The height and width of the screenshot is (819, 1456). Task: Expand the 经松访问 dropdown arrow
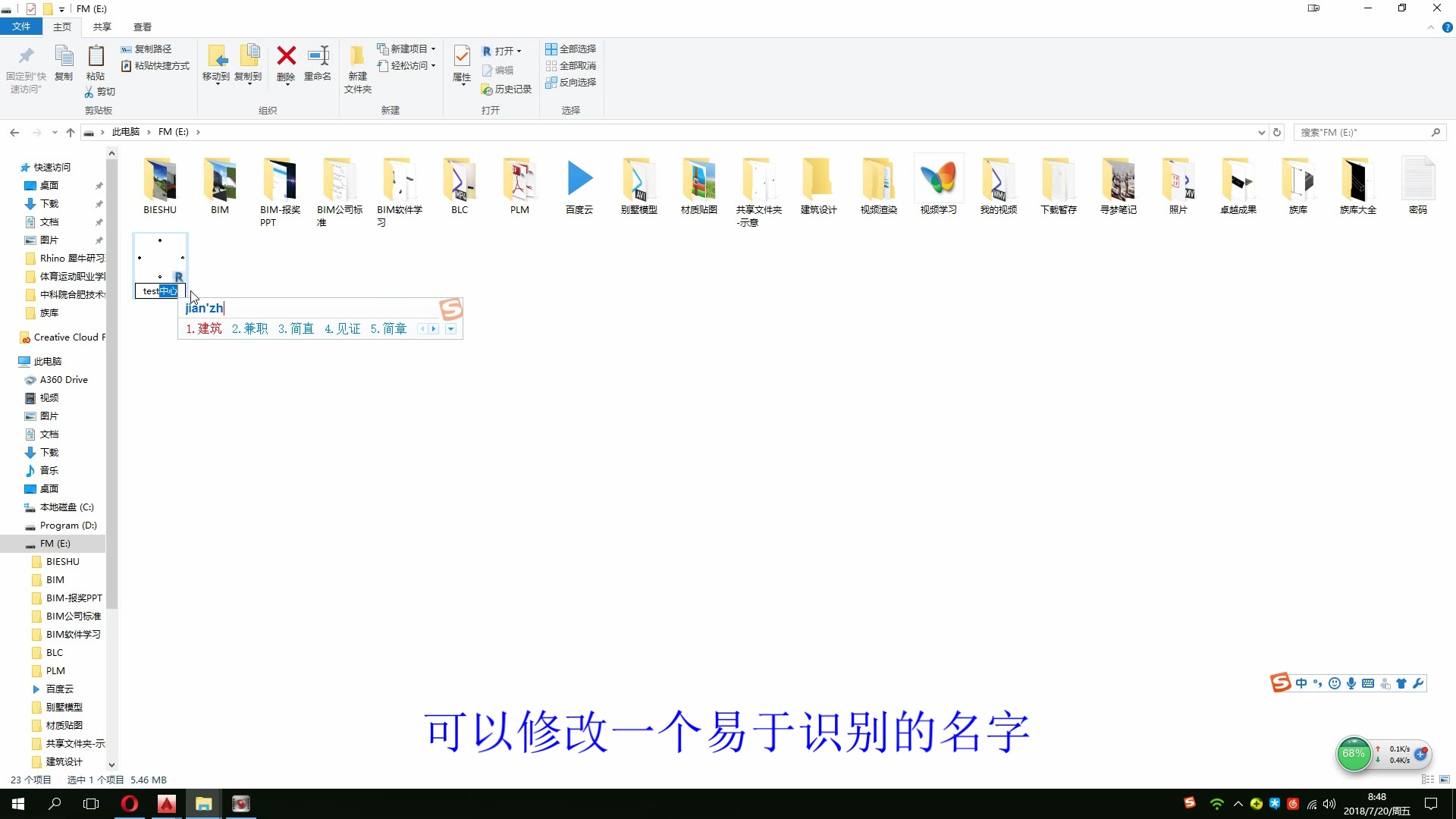point(432,65)
